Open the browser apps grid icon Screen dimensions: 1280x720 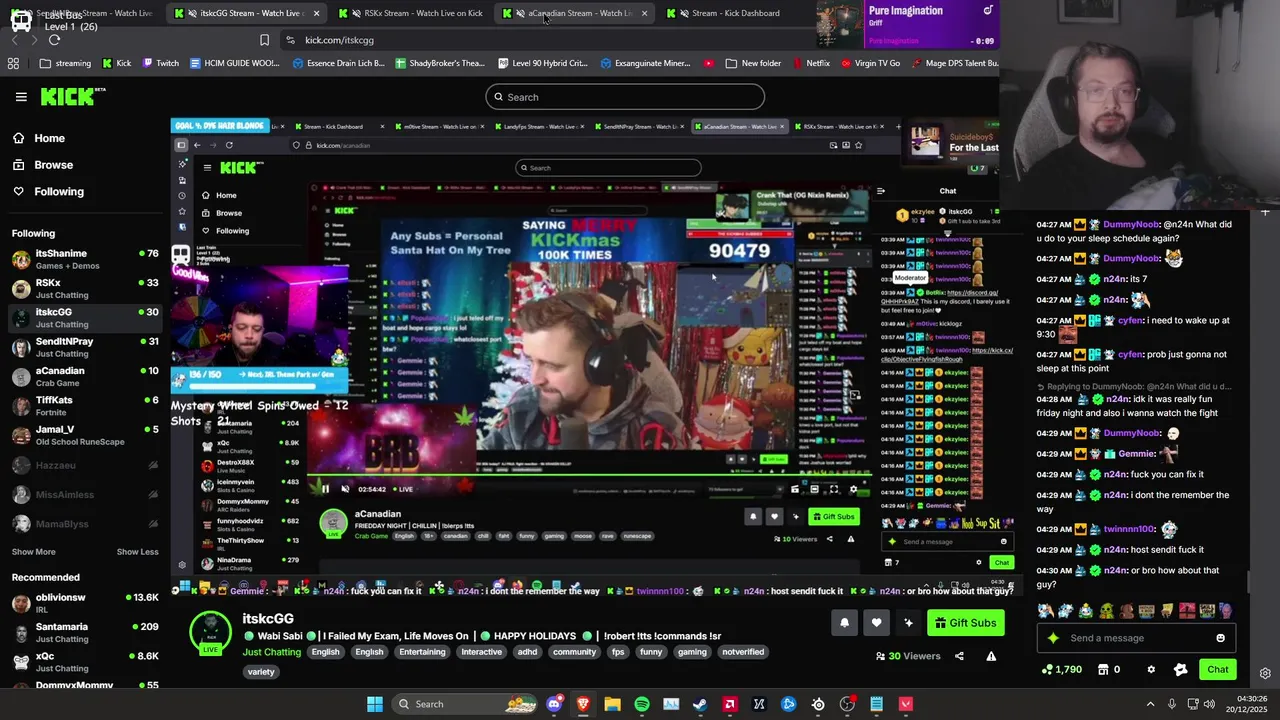pyautogui.click(x=13, y=63)
